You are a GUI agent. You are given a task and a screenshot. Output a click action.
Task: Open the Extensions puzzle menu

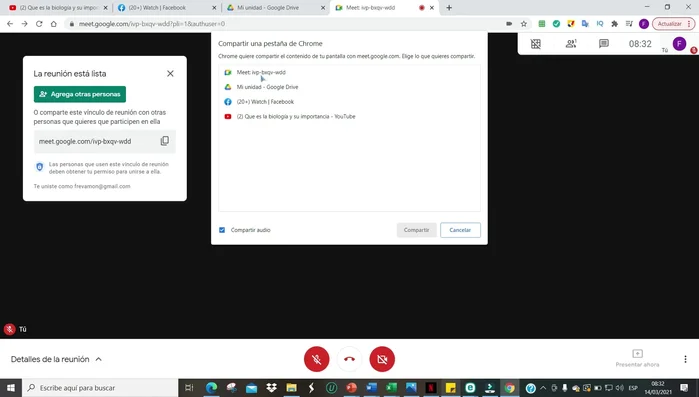(x=614, y=24)
